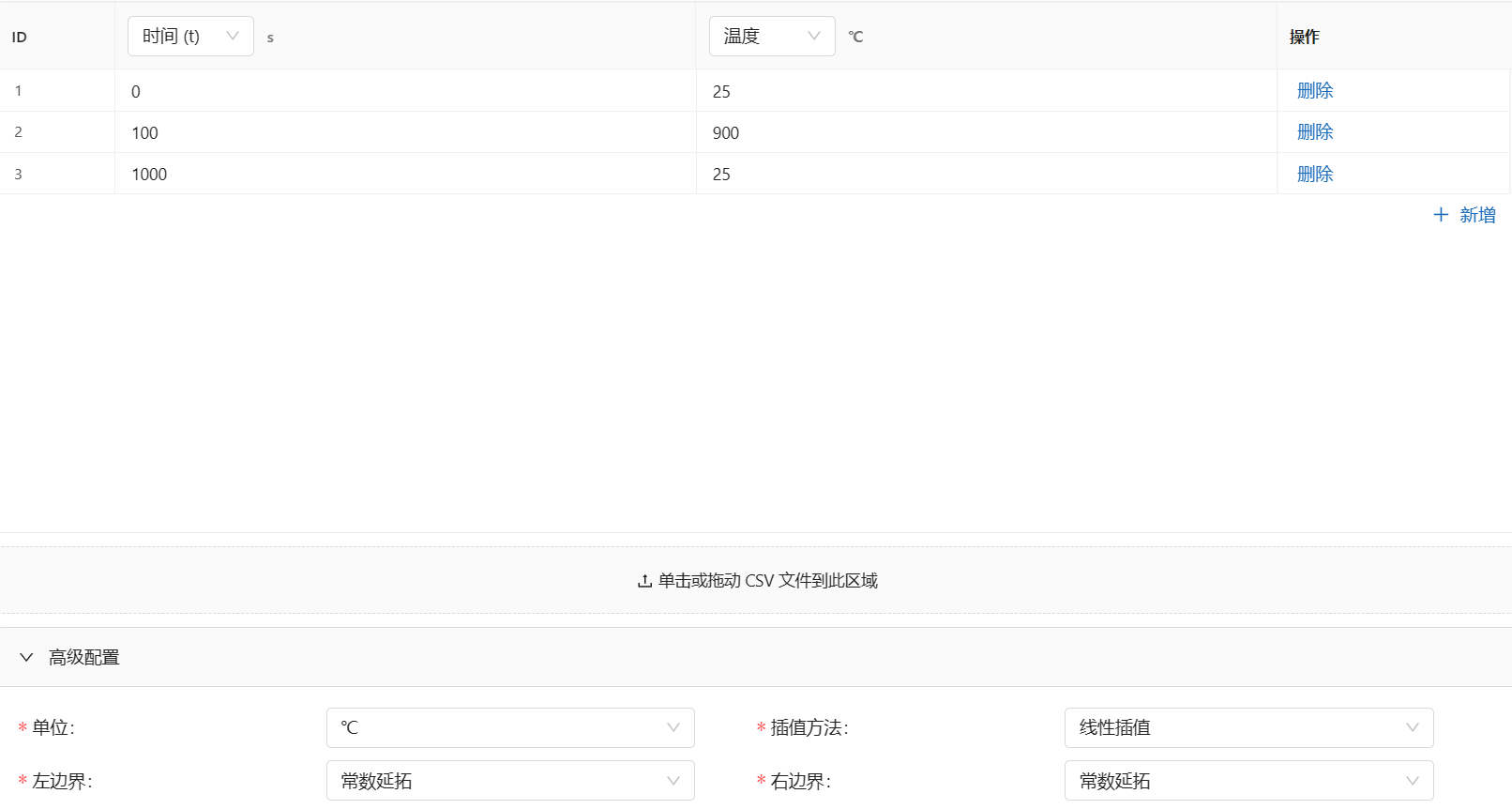This screenshot has height=809, width=1512.
Task: Open the 温度 column dropdown
Action: pos(772,37)
